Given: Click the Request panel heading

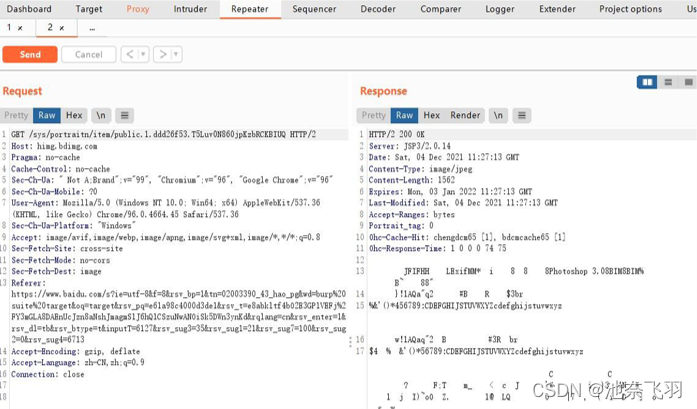Looking at the screenshot, I should coord(22,91).
